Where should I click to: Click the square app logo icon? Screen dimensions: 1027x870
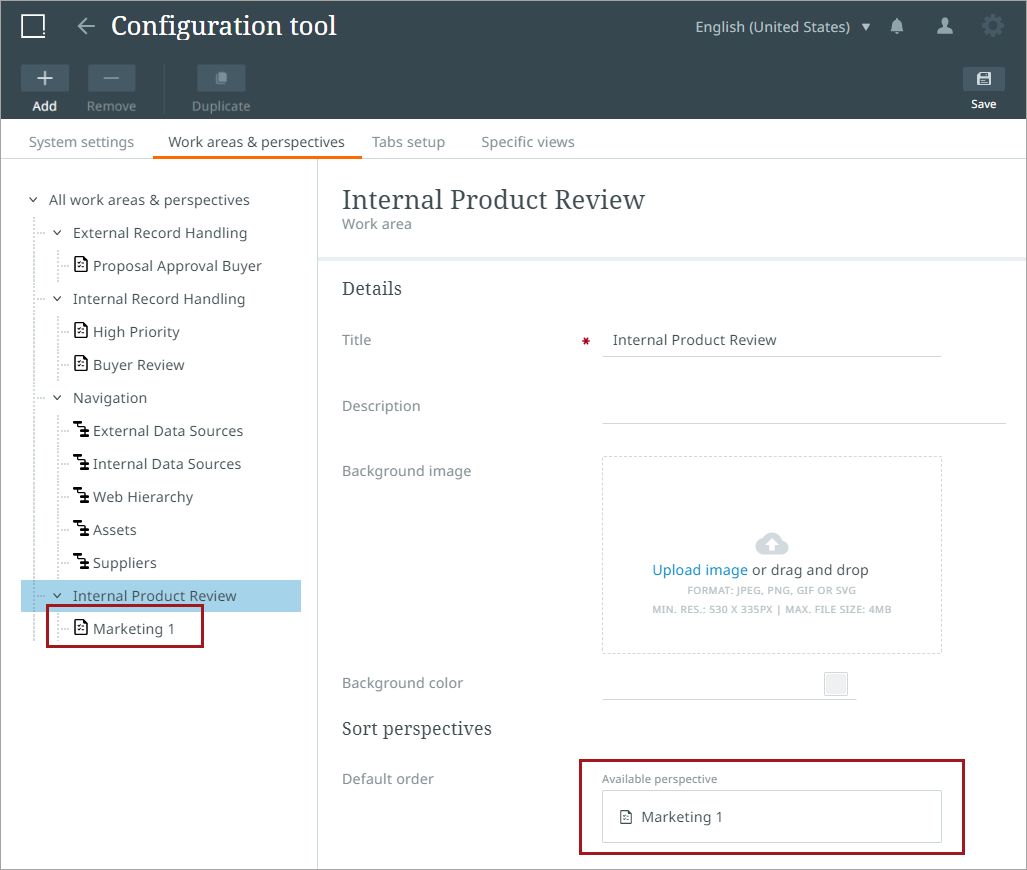(33, 27)
